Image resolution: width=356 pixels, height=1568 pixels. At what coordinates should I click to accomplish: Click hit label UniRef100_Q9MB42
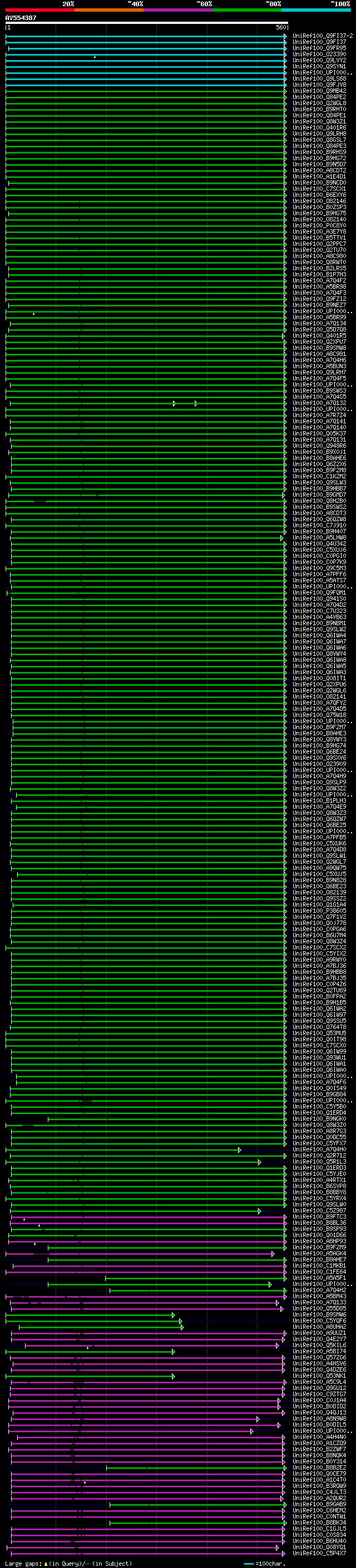[319, 91]
